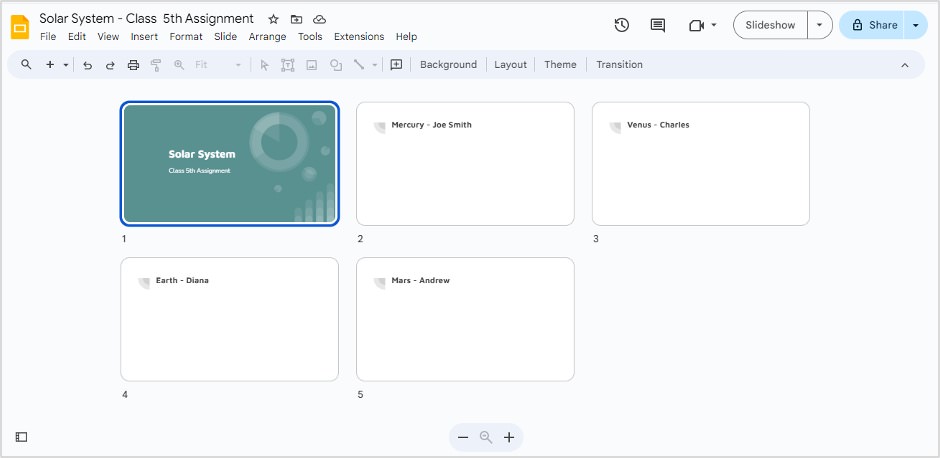Viewport: 940px width, 458px height.
Task: Click the reset zoom magnifier icon
Action: tap(486, 438)
